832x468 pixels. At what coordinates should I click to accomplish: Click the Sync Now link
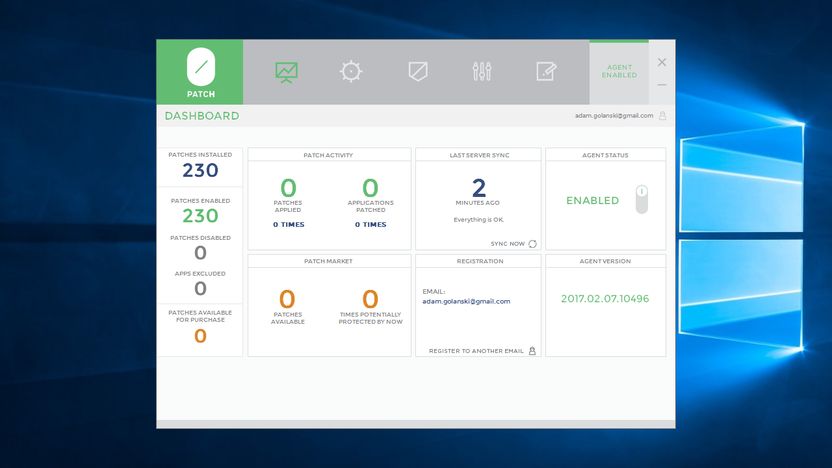coord(507,244)
